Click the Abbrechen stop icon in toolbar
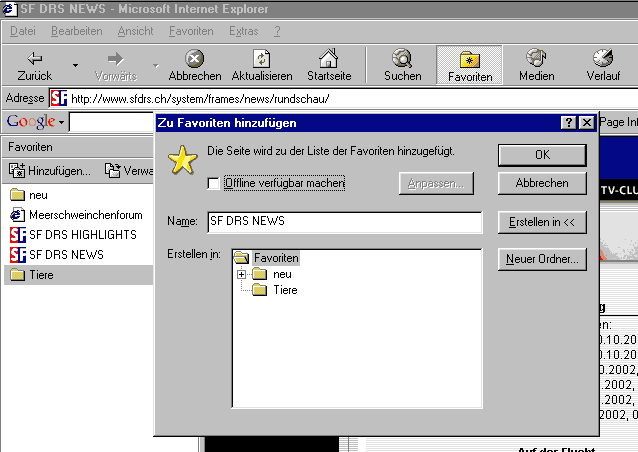Viewport: 638px width, 452px height. (x=195, y=58)
